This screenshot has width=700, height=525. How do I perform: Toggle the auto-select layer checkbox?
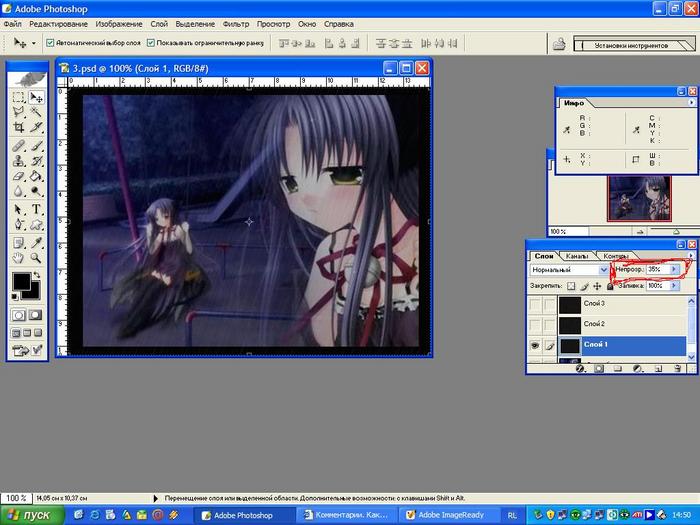(x=50, y=43)
